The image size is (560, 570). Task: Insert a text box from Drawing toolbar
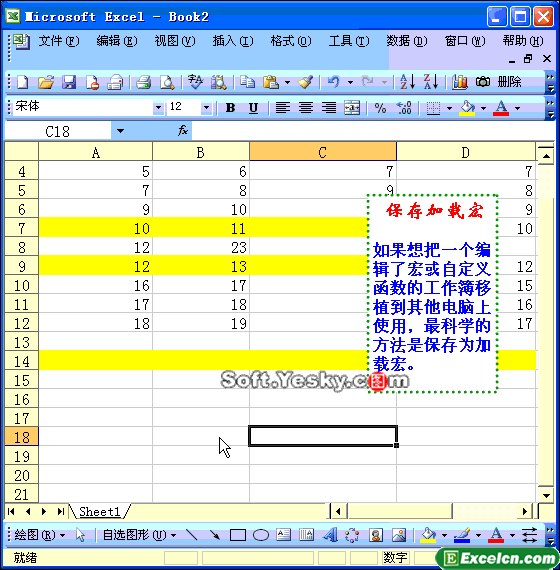[284, 535]
